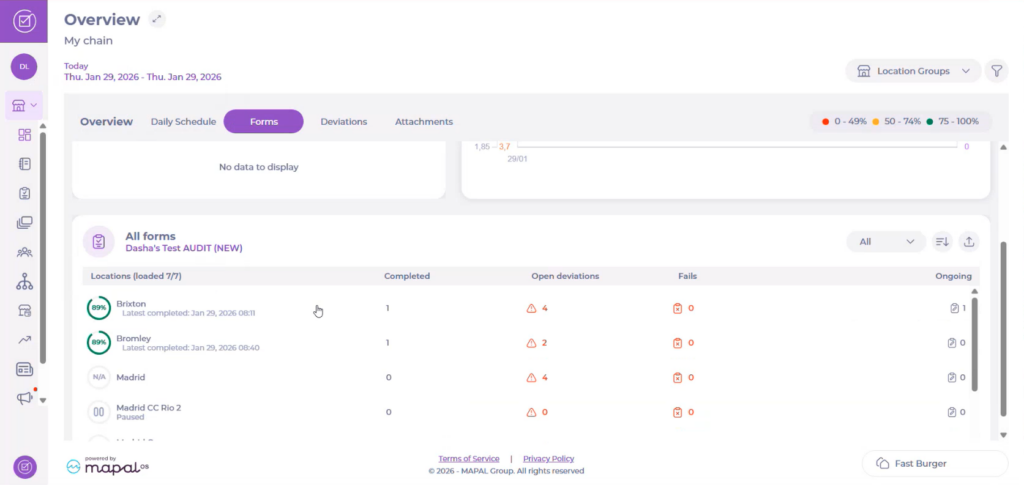Image resolution: width=1024 pixels, height=485 pixels.
Task: Open the DL user avatar
Action: click(24, 66)
